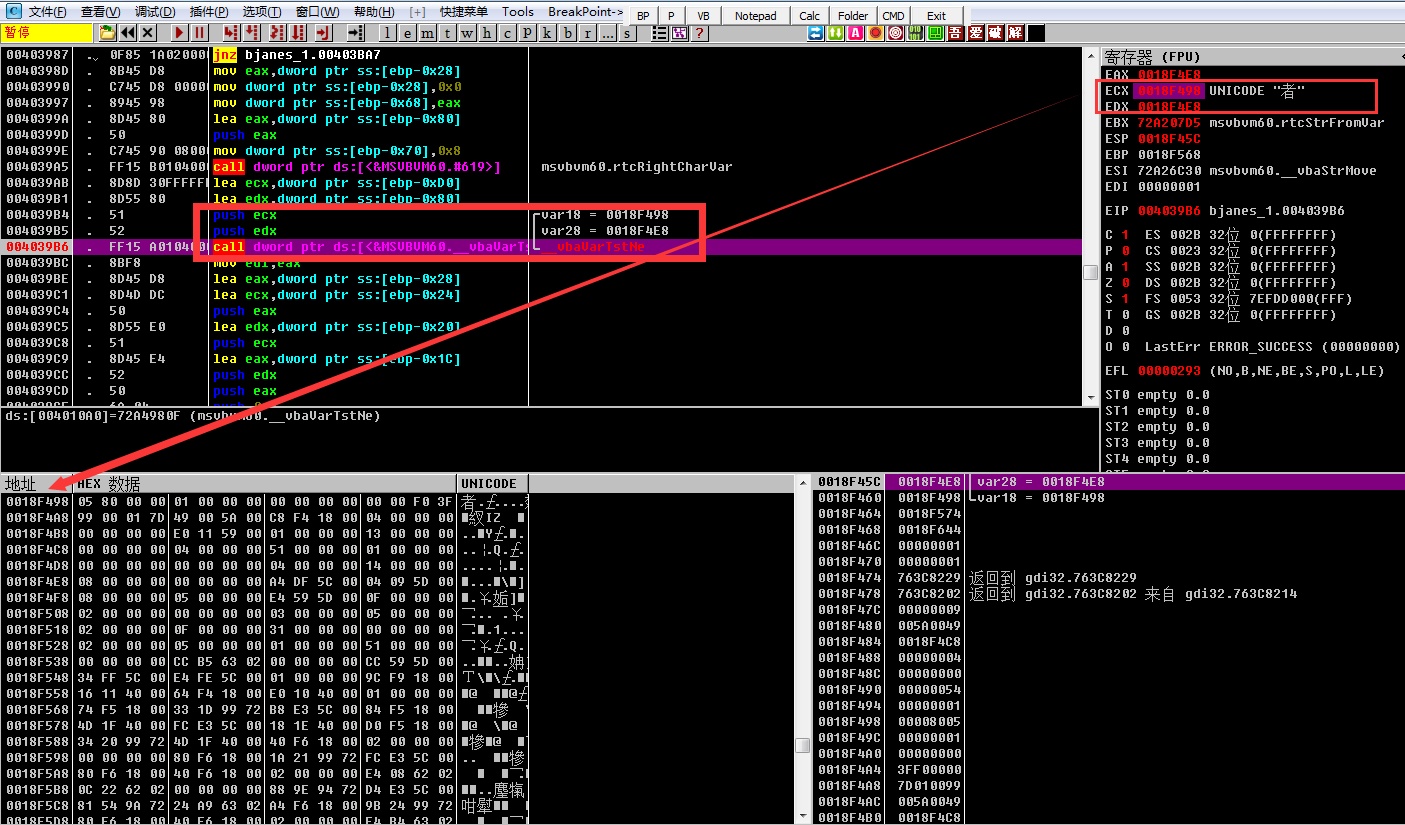This screenshot has height=825, width=1405.
Task: Open the 插件(P) menu
Action: (208, 12)
